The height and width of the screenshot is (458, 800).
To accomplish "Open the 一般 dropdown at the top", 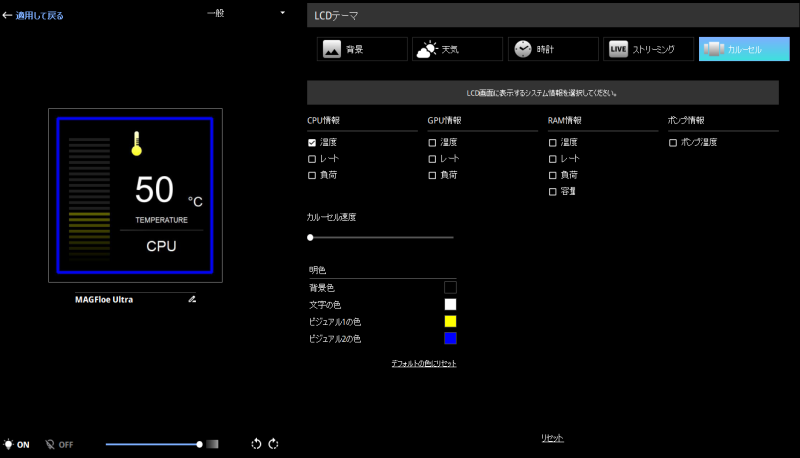I will (x=245, y=13).
